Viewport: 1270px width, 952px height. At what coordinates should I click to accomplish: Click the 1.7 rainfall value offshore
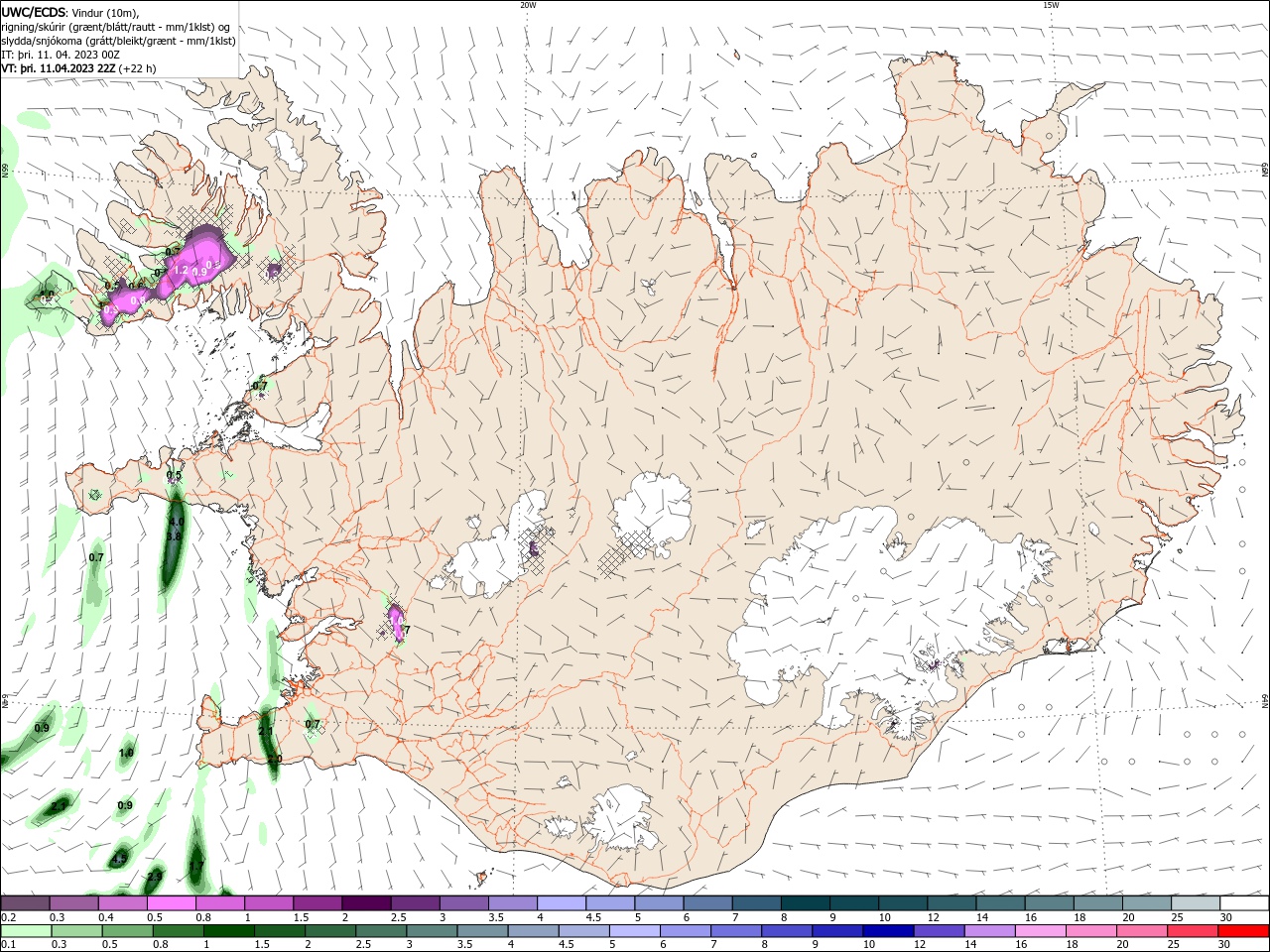(x=196, y=866)
